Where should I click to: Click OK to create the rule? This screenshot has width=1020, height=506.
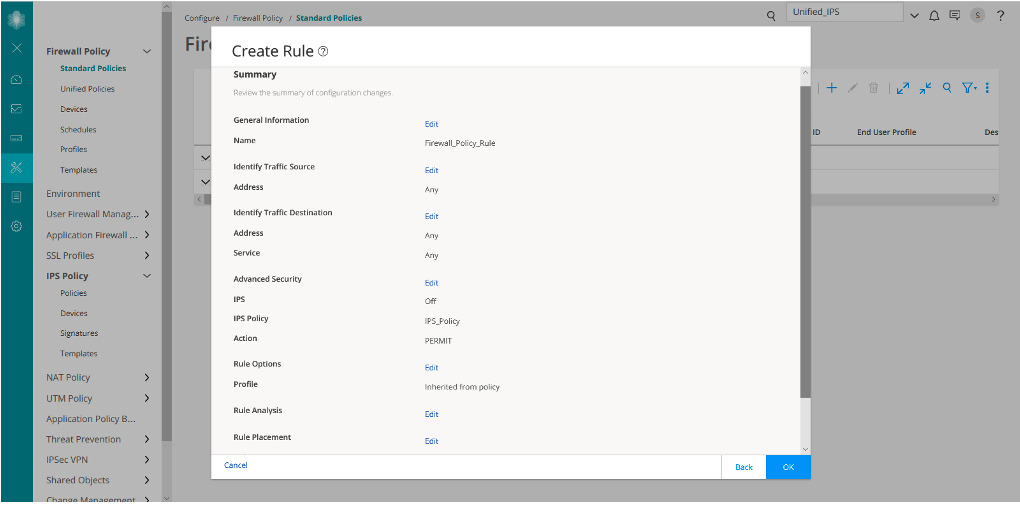[x=788, y=467]
